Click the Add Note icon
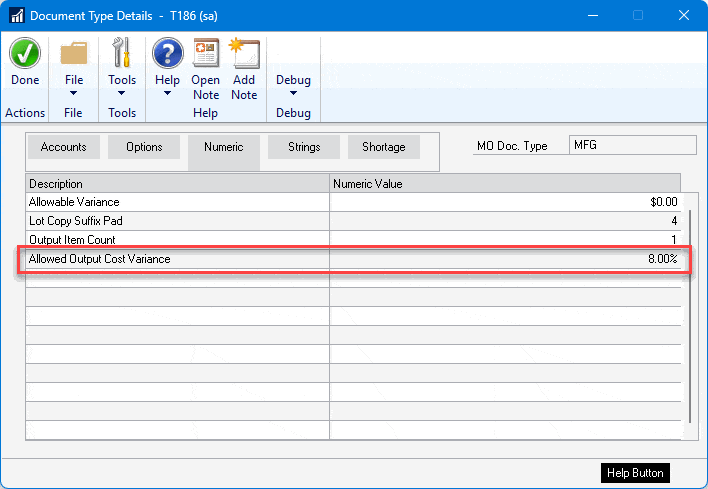Viewport: 708px width, 489px height. point(244,53)
